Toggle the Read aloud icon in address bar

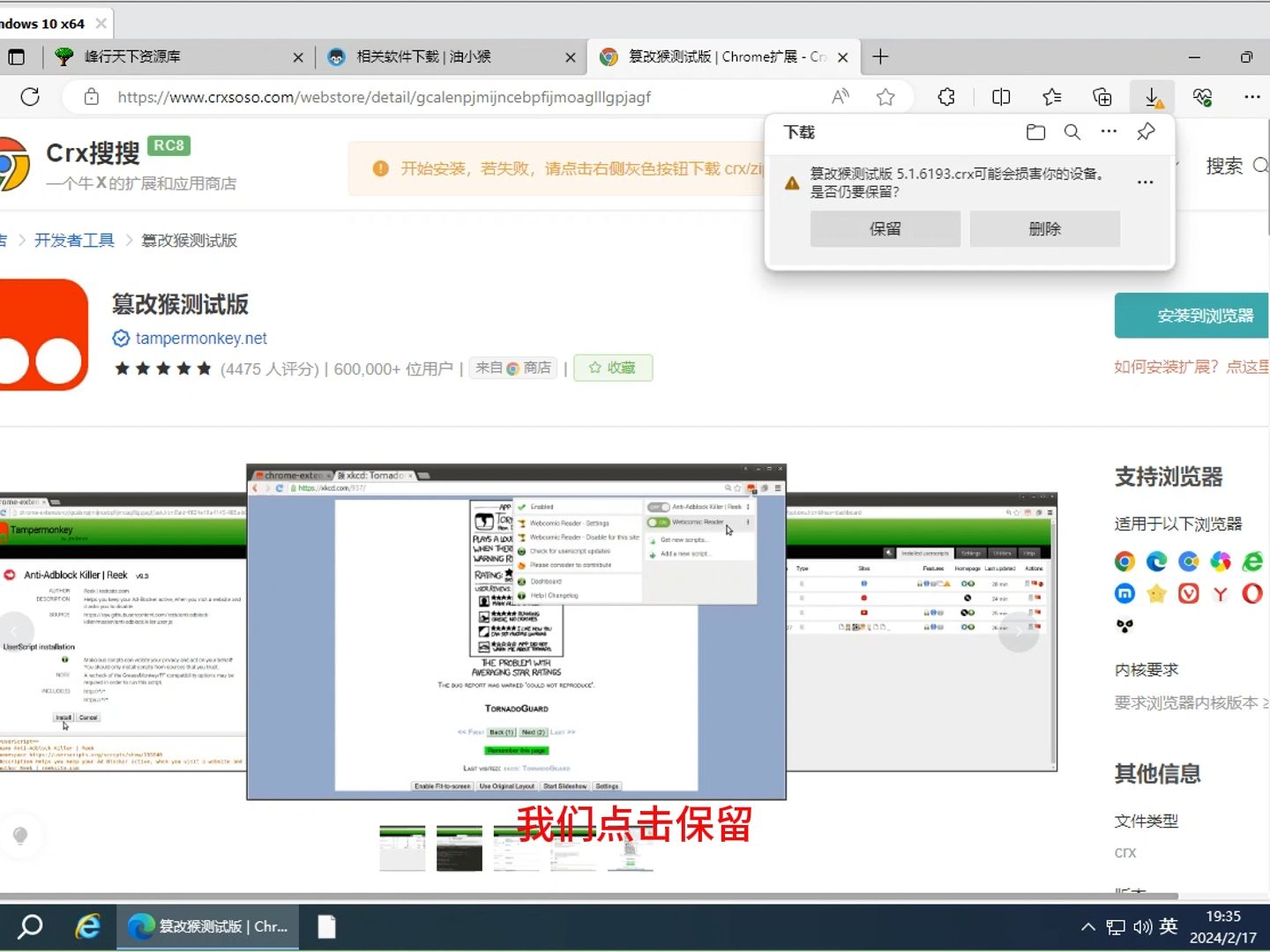click(x=840, y=97)
